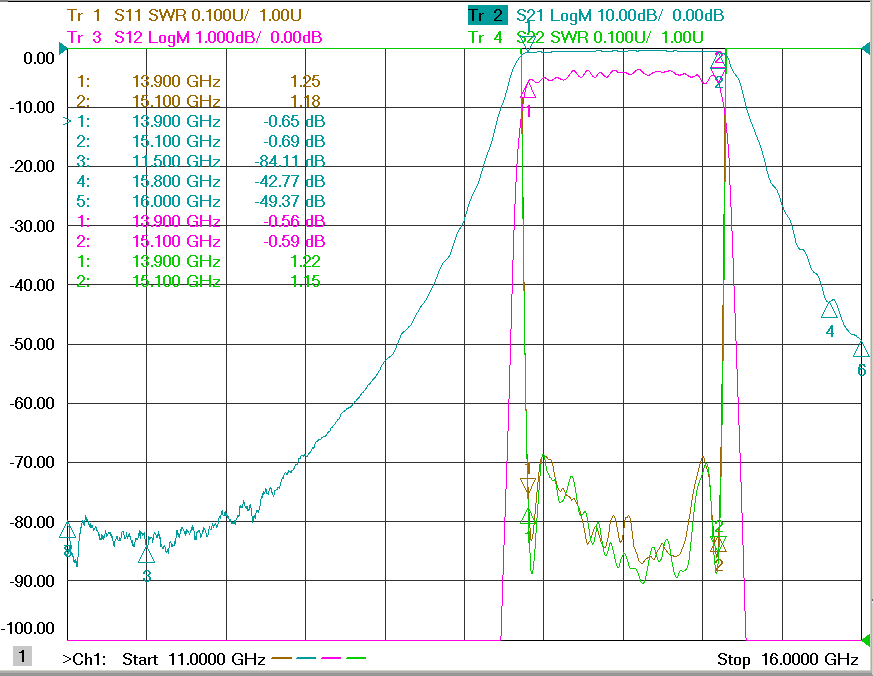Click the magenta trace legend line
The image size is (873, 676).
tap(331, 658)
